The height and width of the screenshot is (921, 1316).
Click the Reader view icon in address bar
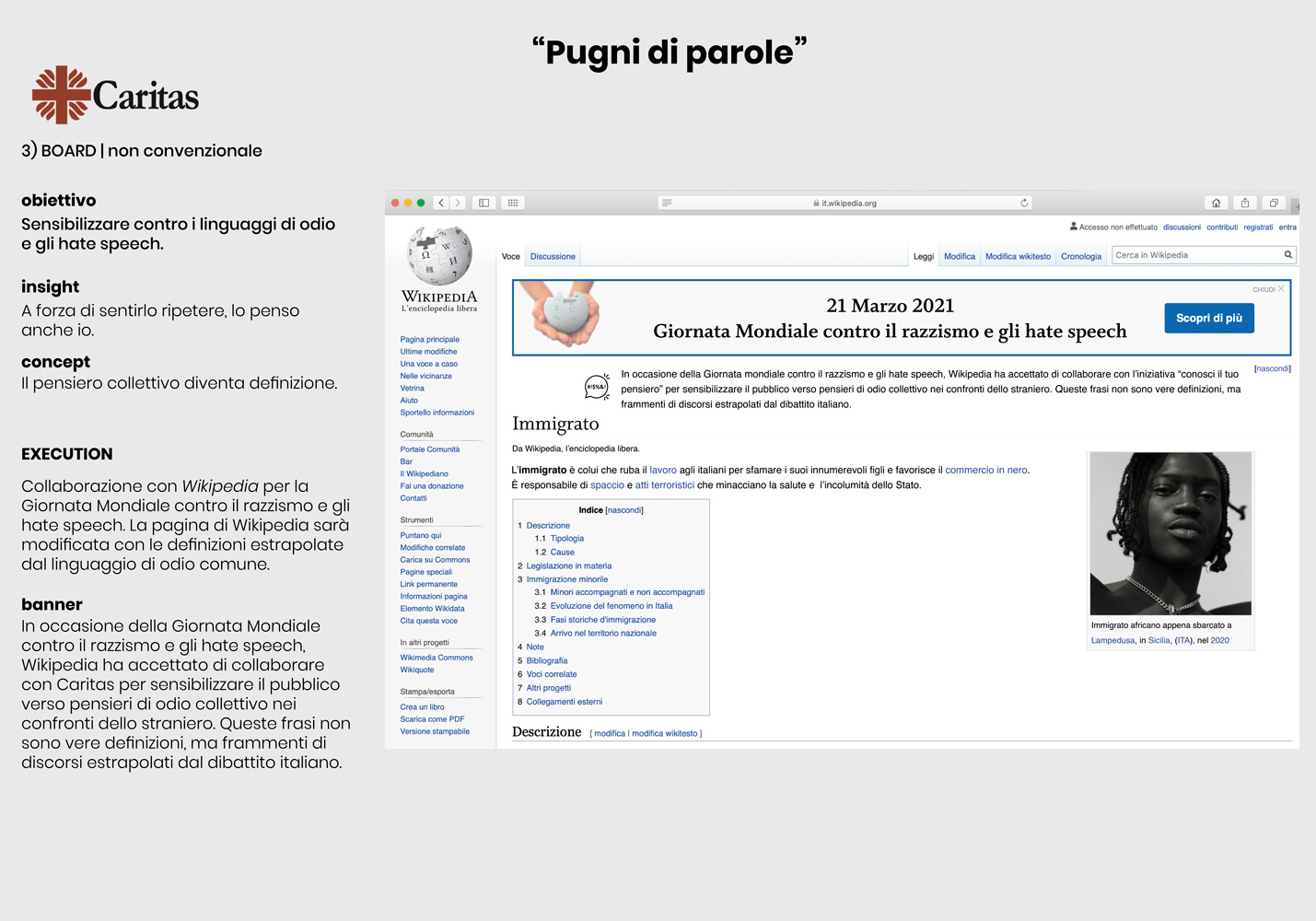(x=667, y=203)
